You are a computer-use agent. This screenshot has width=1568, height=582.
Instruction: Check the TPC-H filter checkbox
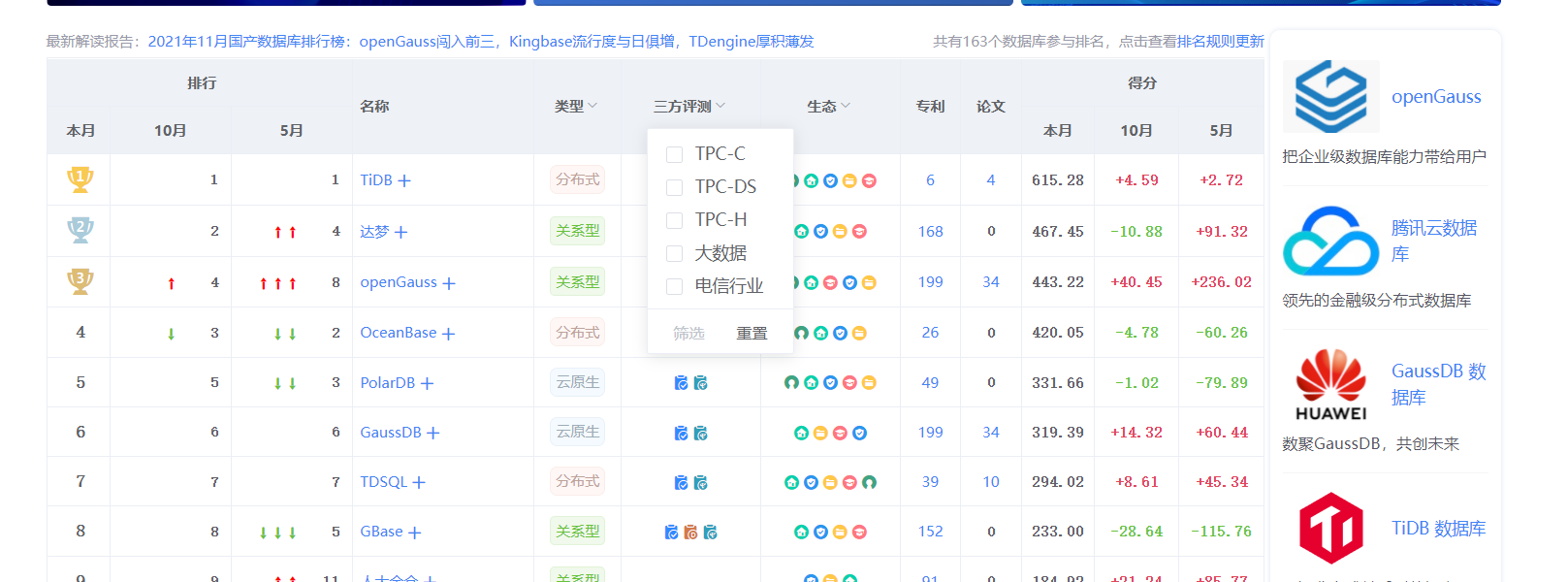pos(674,220)
